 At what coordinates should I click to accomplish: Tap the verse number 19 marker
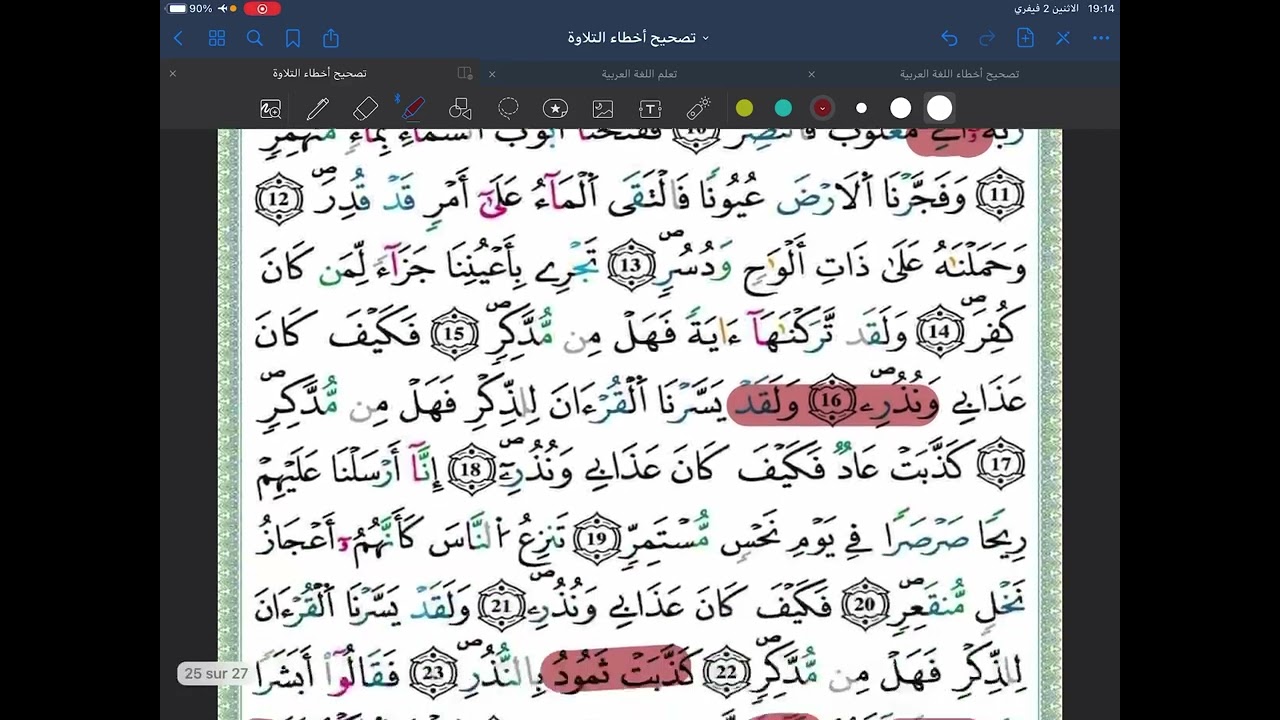(596, 537)
